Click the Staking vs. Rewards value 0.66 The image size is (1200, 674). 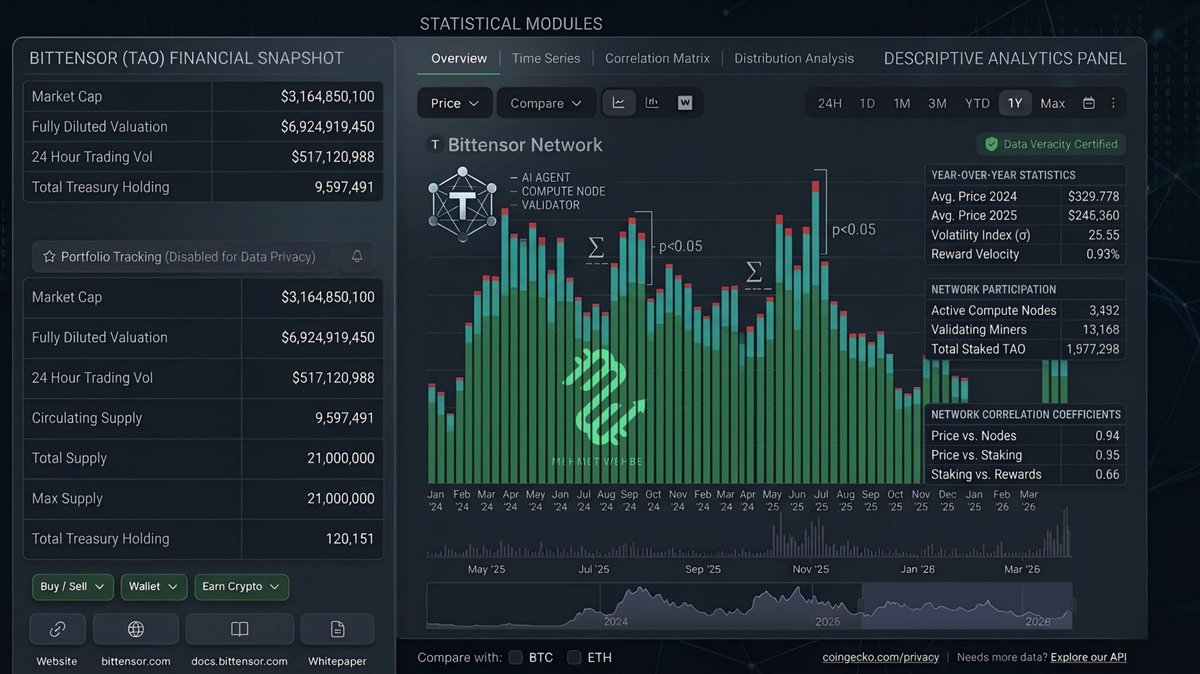(1107, 474)
